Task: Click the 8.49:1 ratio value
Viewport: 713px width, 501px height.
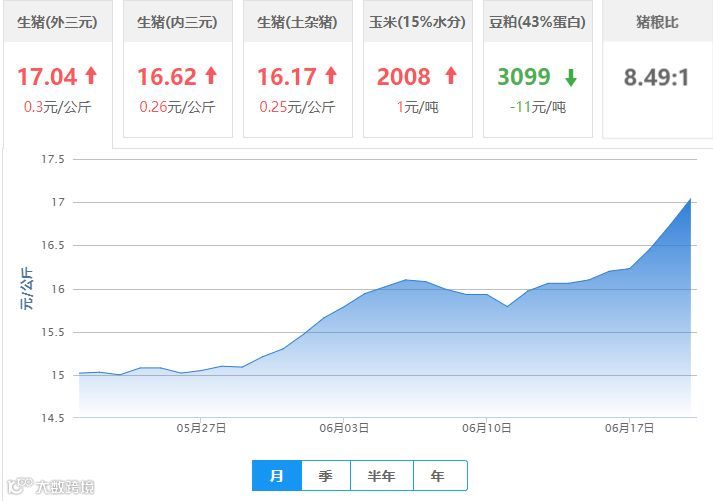Action: (656, 77)
